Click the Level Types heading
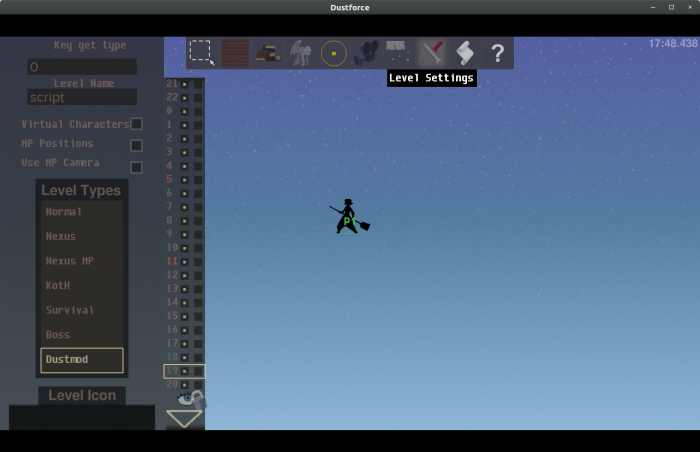 (81, 191)
